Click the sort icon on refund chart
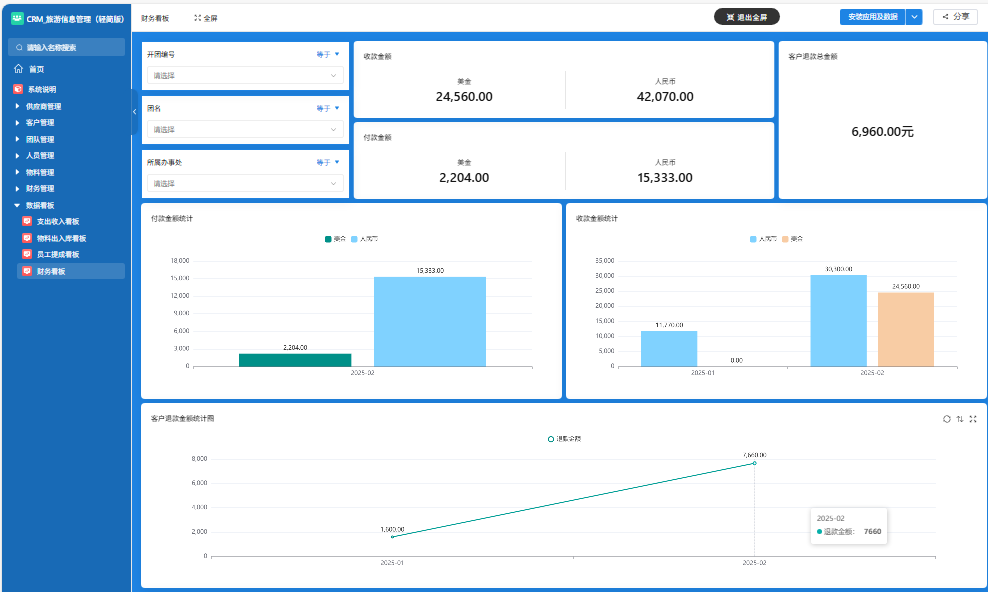Screen dimensions: 988x592 (x=960, y=419)
